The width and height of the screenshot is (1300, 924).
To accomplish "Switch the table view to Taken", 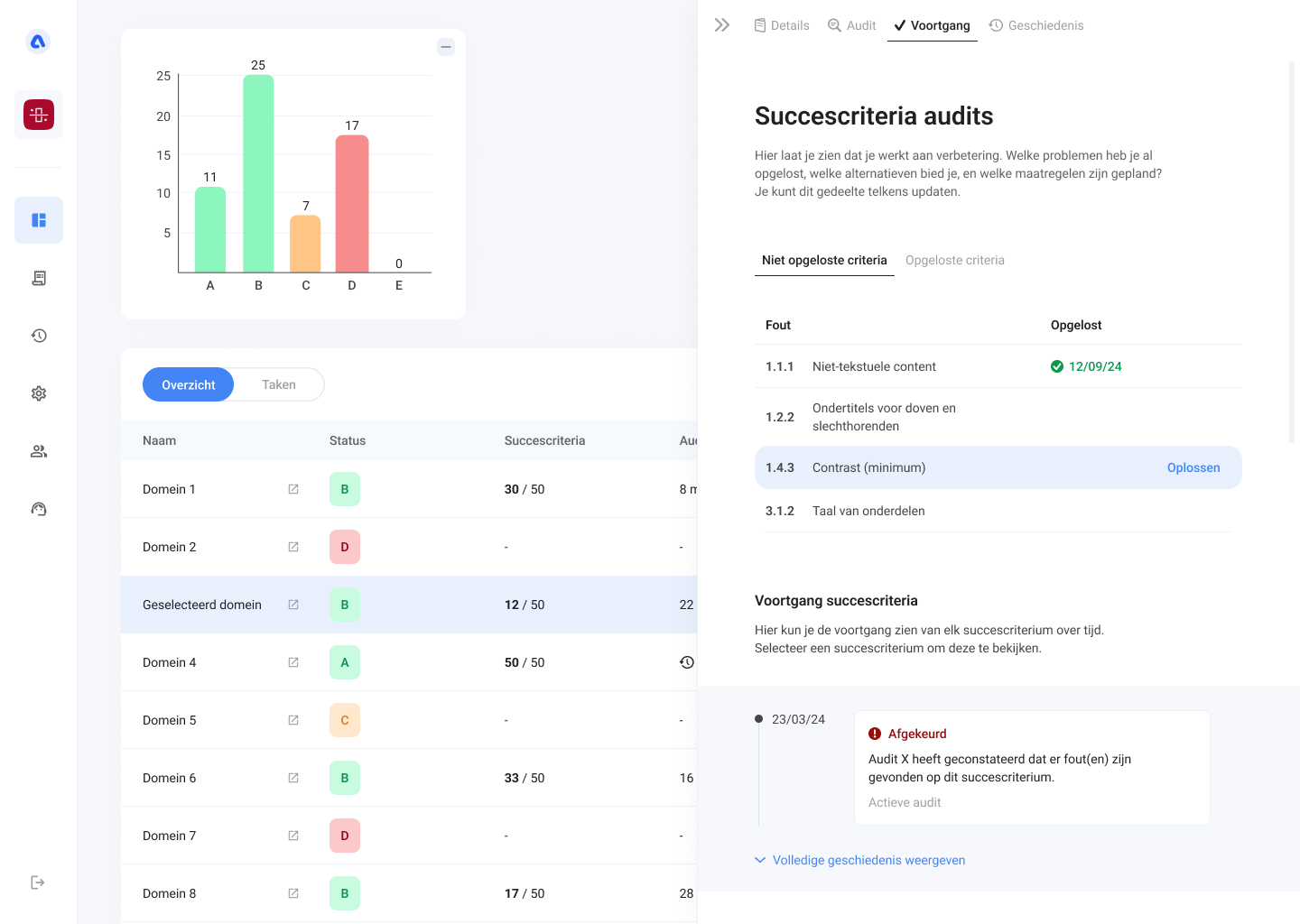I will tap(278, 384).
